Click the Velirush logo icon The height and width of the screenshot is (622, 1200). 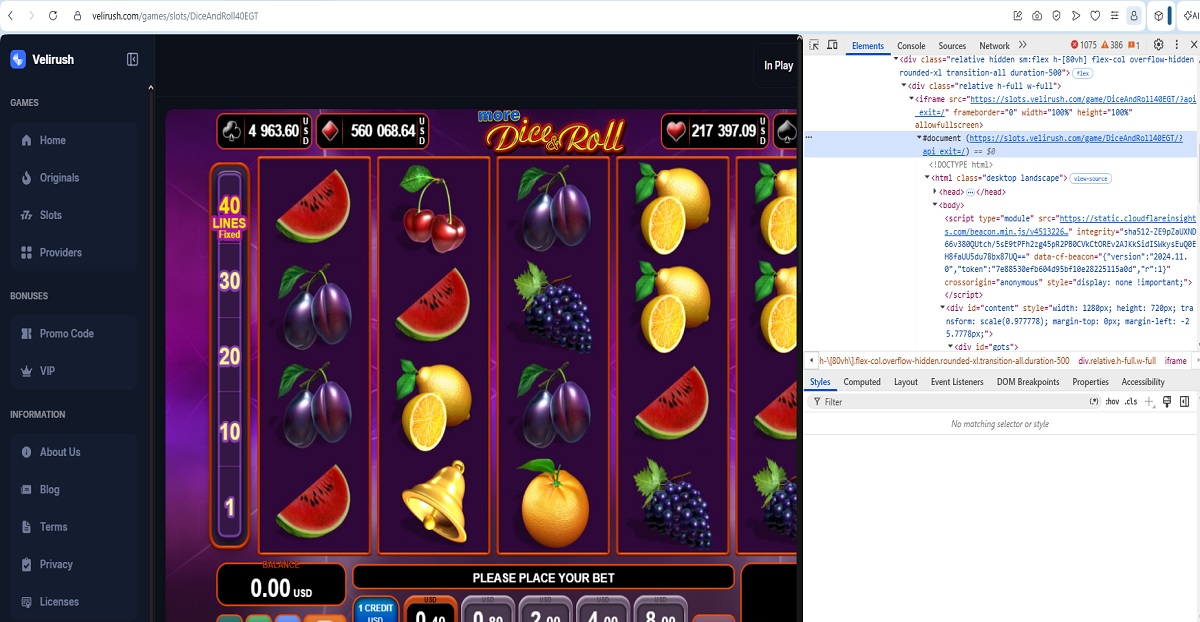[x=18, y=59]
